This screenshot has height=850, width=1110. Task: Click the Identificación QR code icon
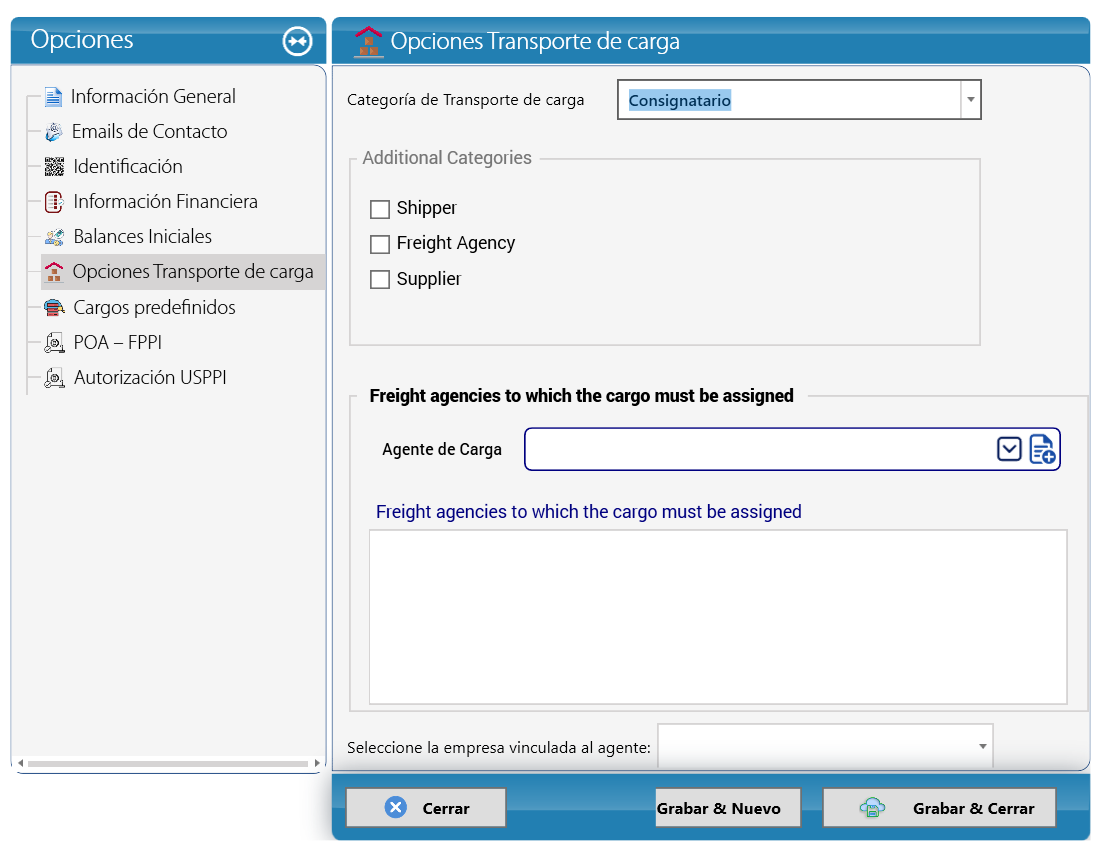coord(54,166)
